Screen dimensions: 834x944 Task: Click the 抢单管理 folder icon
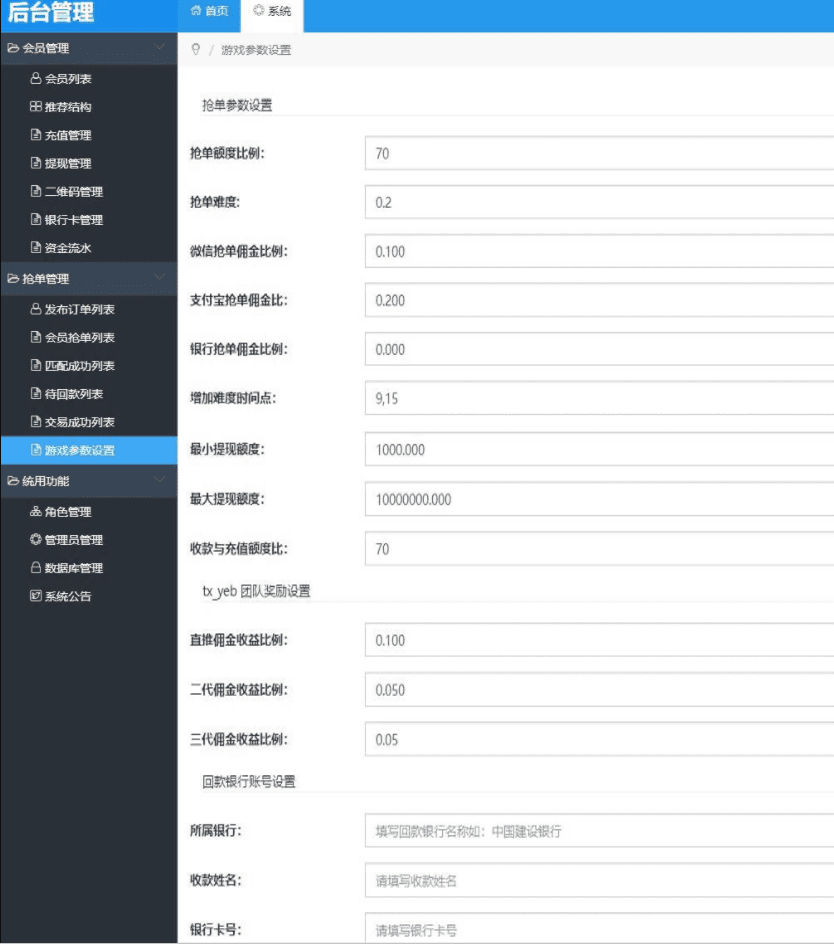13,278
